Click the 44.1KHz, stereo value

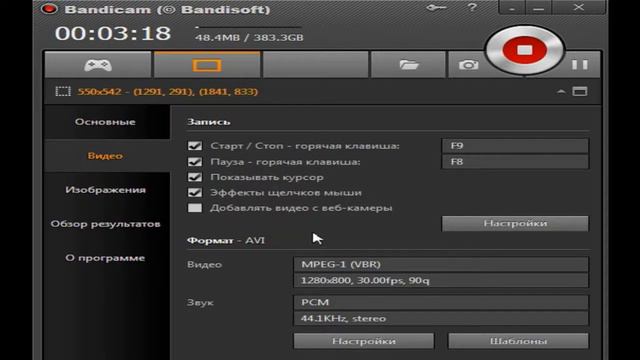pyautogui.click(x=441, y=318)
